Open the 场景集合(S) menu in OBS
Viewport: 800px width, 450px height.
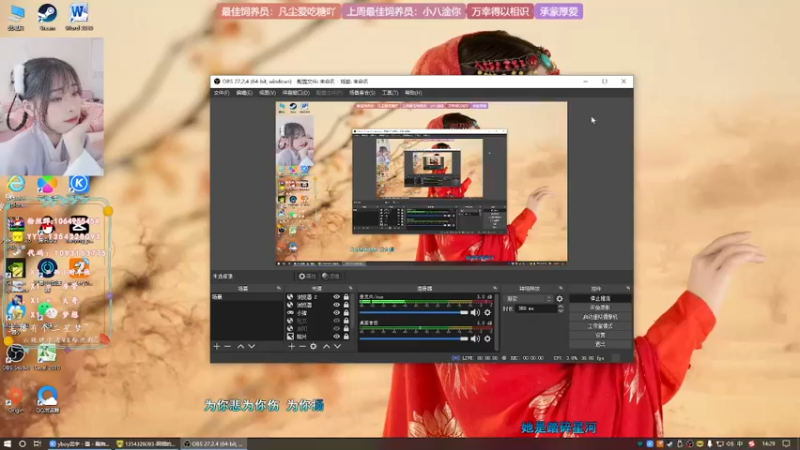click(362, 93)
